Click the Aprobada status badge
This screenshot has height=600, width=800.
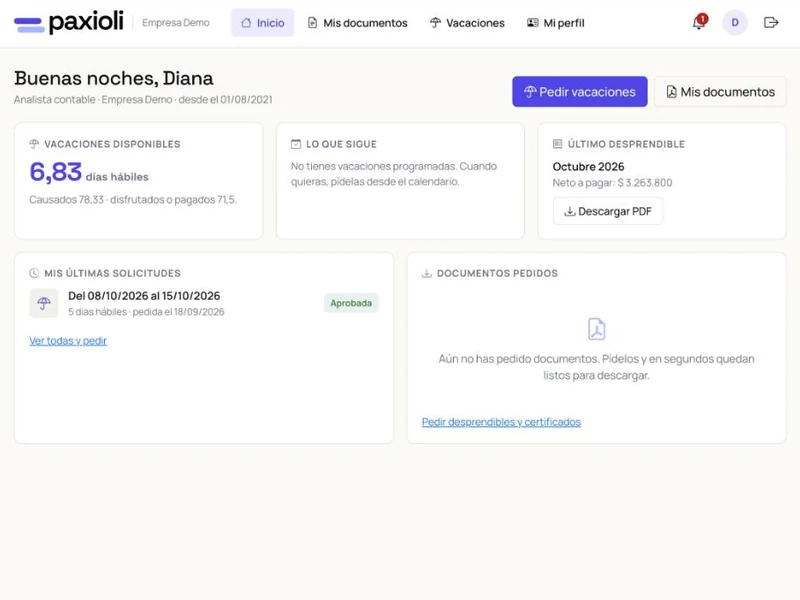point(351,303)
